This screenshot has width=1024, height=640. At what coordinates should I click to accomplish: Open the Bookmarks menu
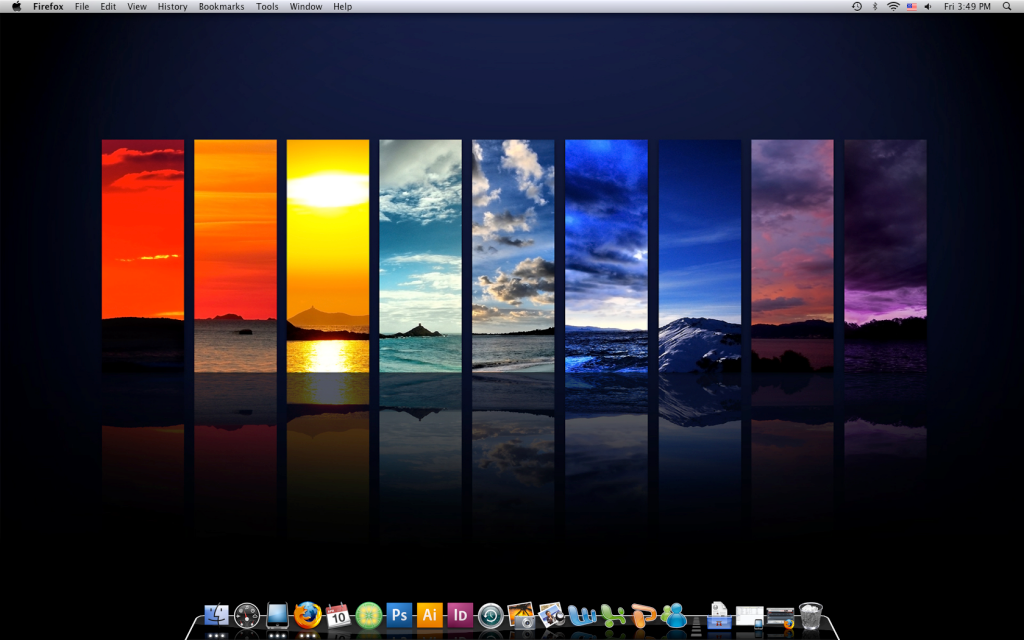pyautogui.click(x=221, y=7)
